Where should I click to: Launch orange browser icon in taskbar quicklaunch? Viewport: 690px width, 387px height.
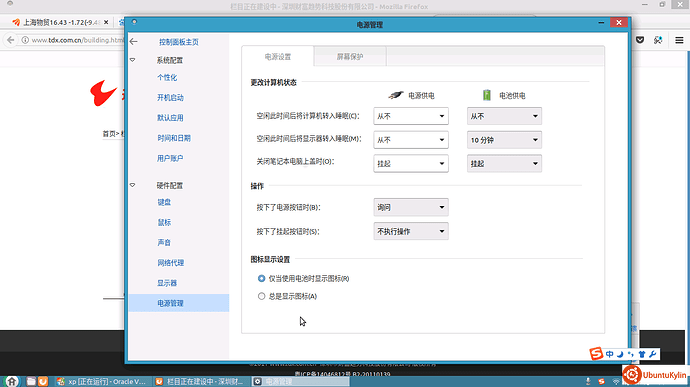pyautogui.click(x=43, y=381)
